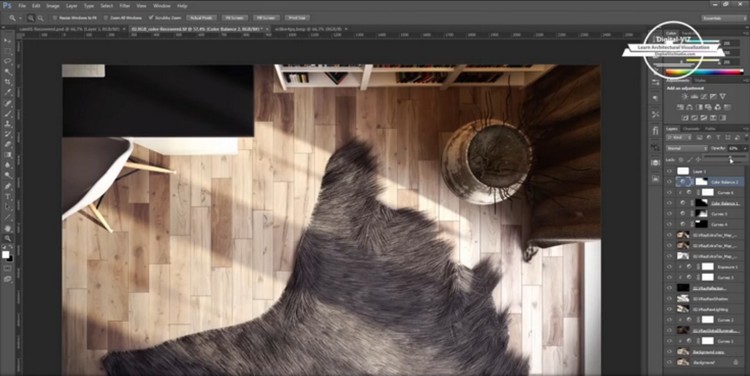Click the Zoom In icon in options bar
The width and height of the screenshot is (750, 376).
pos(31,18)
